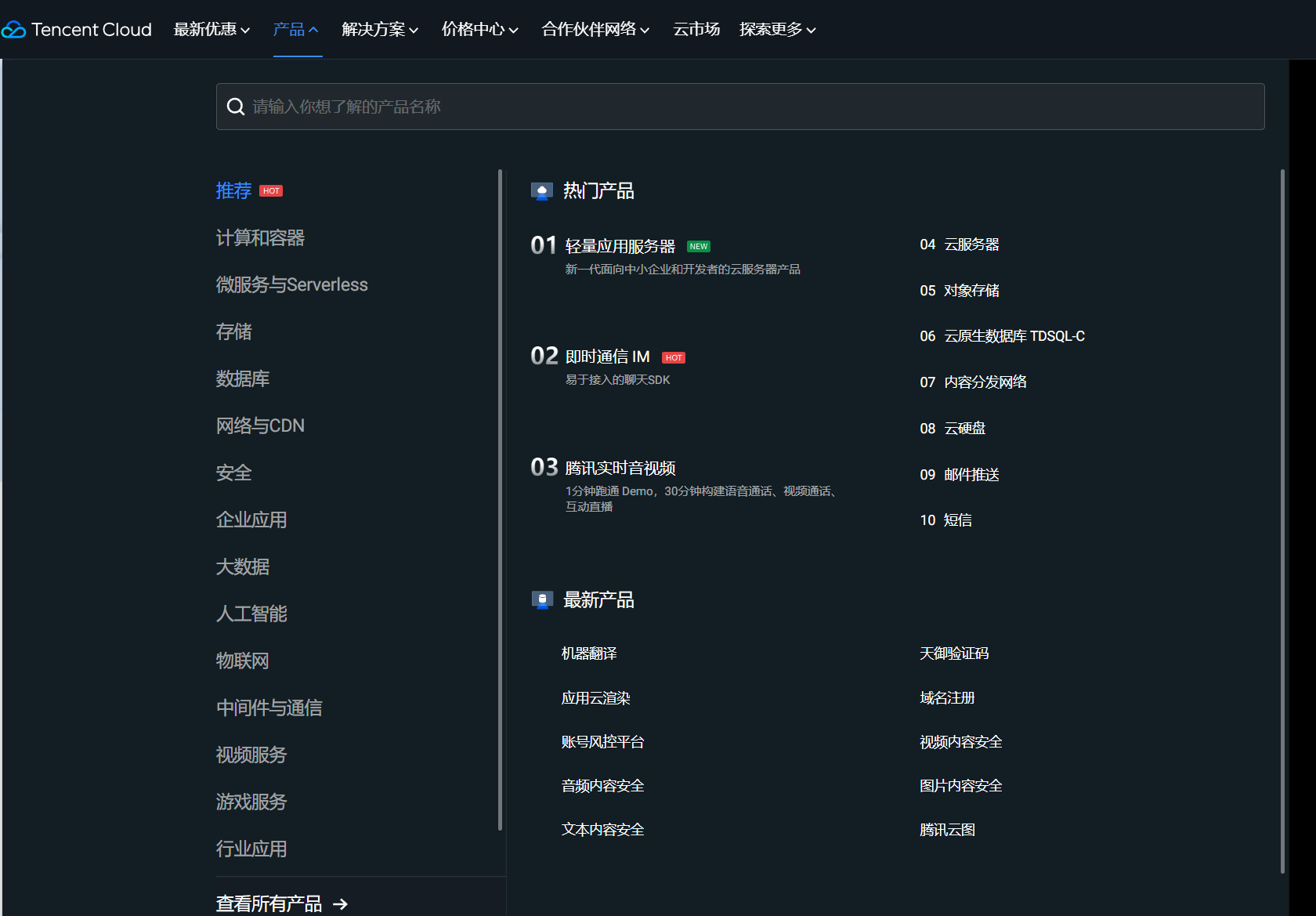Viewport: 1316px width, 916px height.
Task: Select the 游戏服务 category
Action: 251,802
